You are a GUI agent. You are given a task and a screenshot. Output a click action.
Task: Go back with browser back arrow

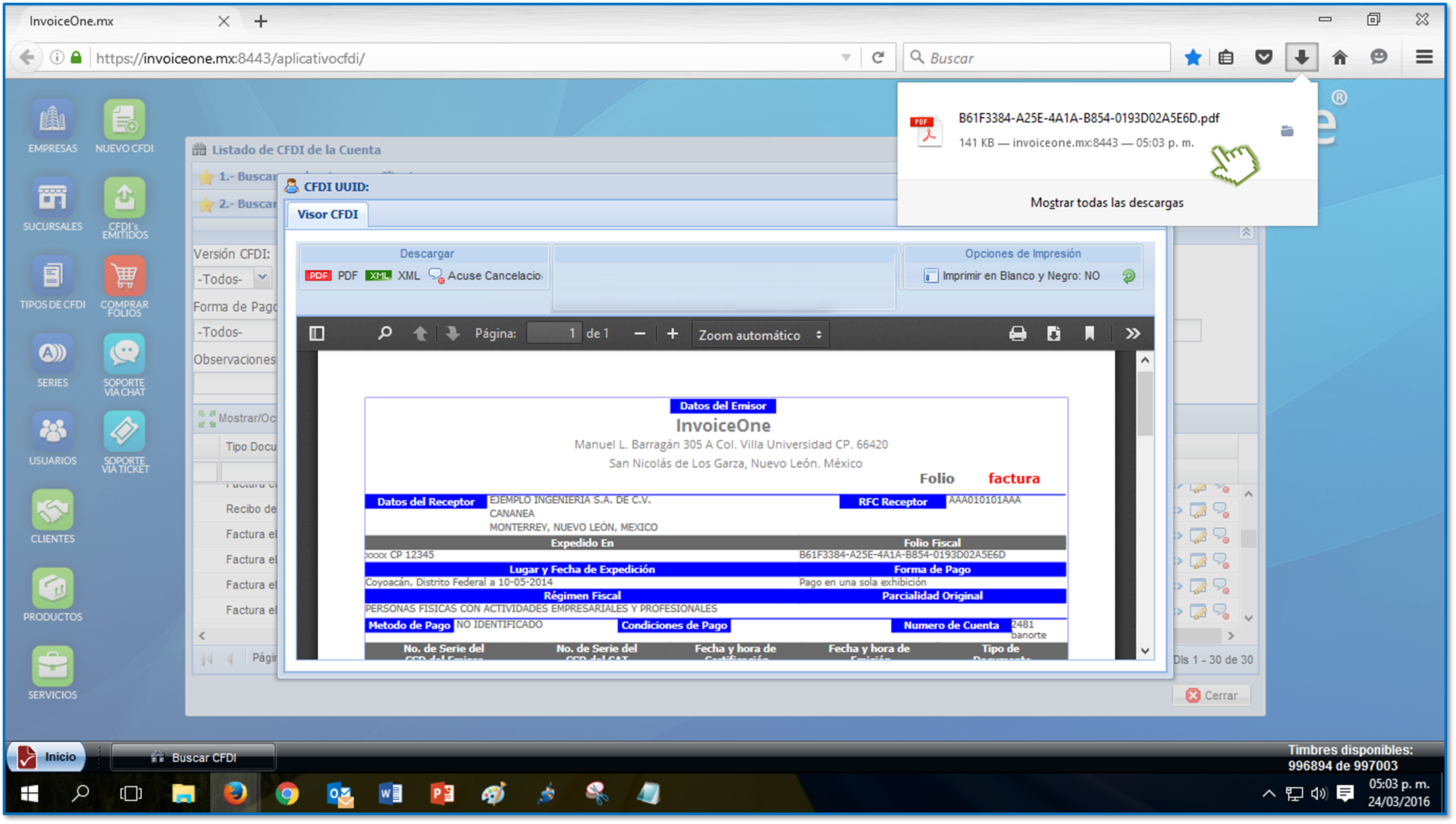click(x=27, y=57)
